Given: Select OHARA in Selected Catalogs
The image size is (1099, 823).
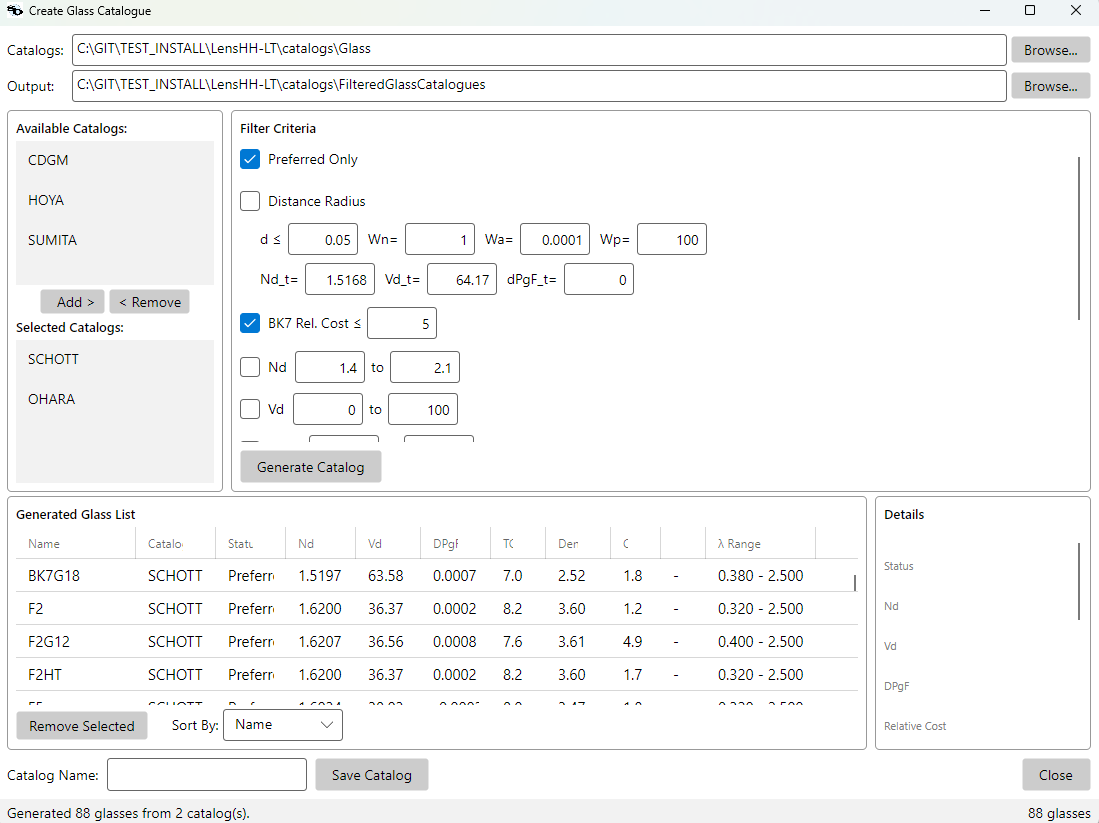Looking at the screenshot, I should [115, 400].
